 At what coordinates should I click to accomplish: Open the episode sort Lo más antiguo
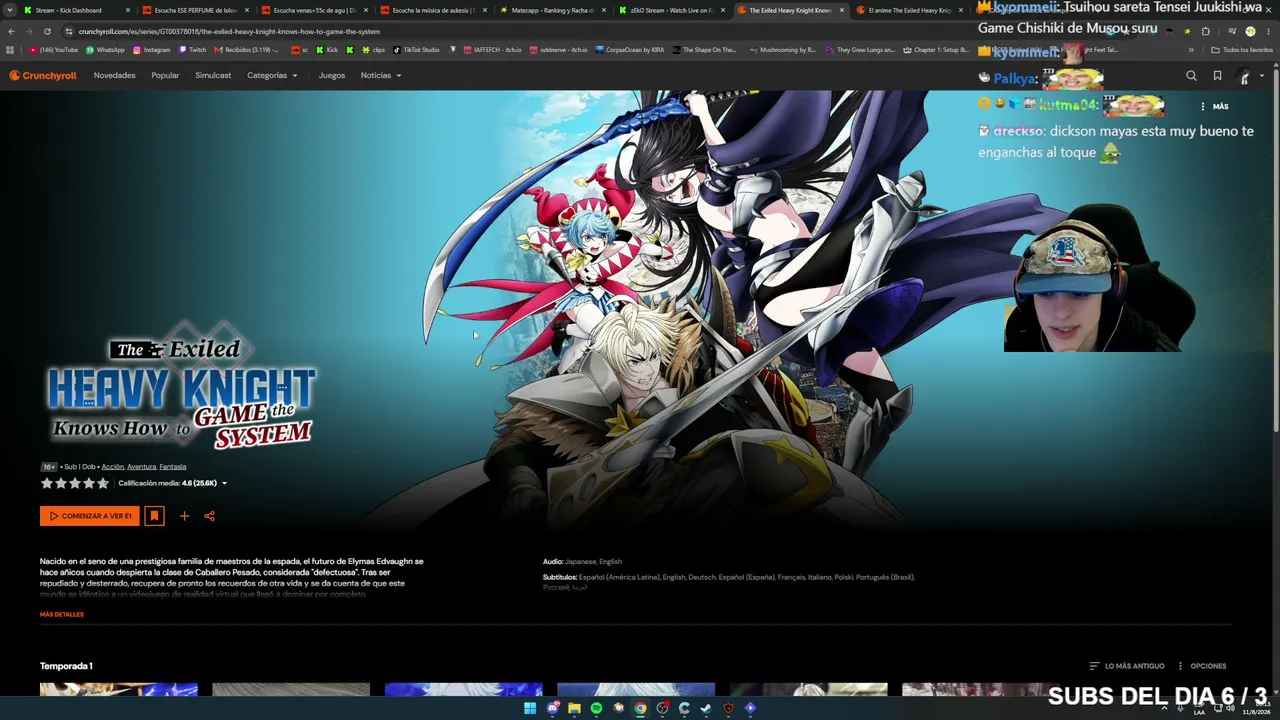(1127, 666)
